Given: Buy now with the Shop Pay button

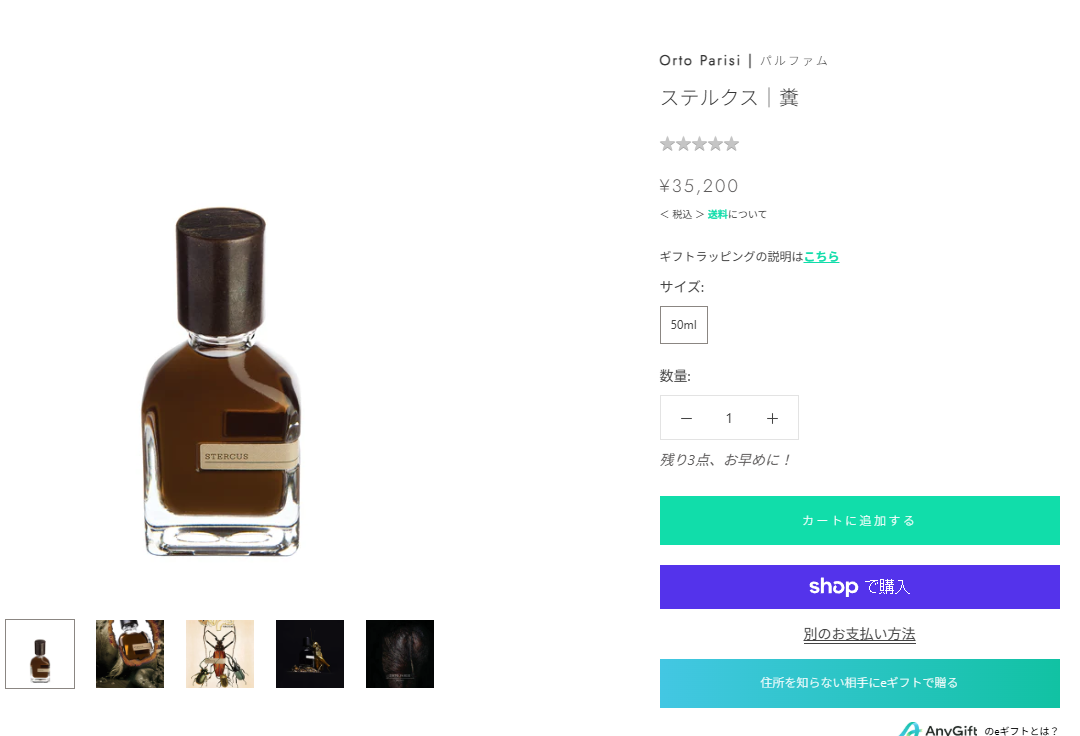Looking at the screenshot, I should [x=859, y=587].
